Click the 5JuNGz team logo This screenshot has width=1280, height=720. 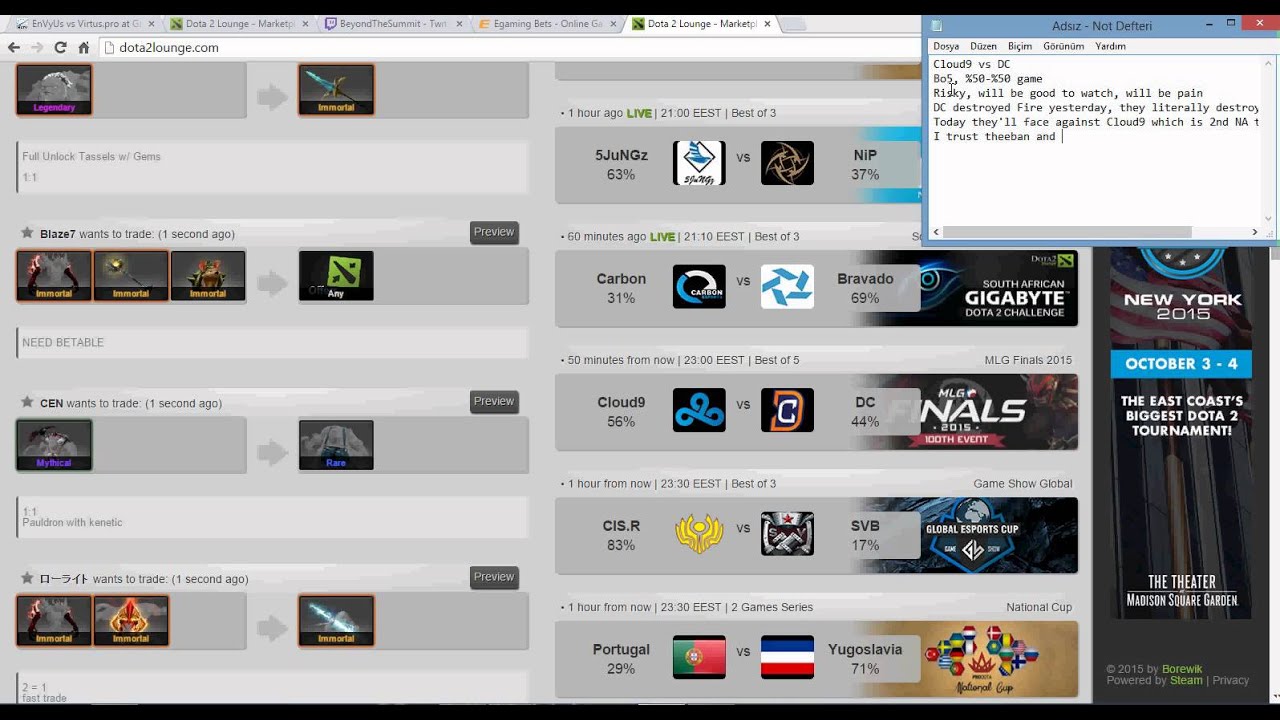[x=699, y=163]
